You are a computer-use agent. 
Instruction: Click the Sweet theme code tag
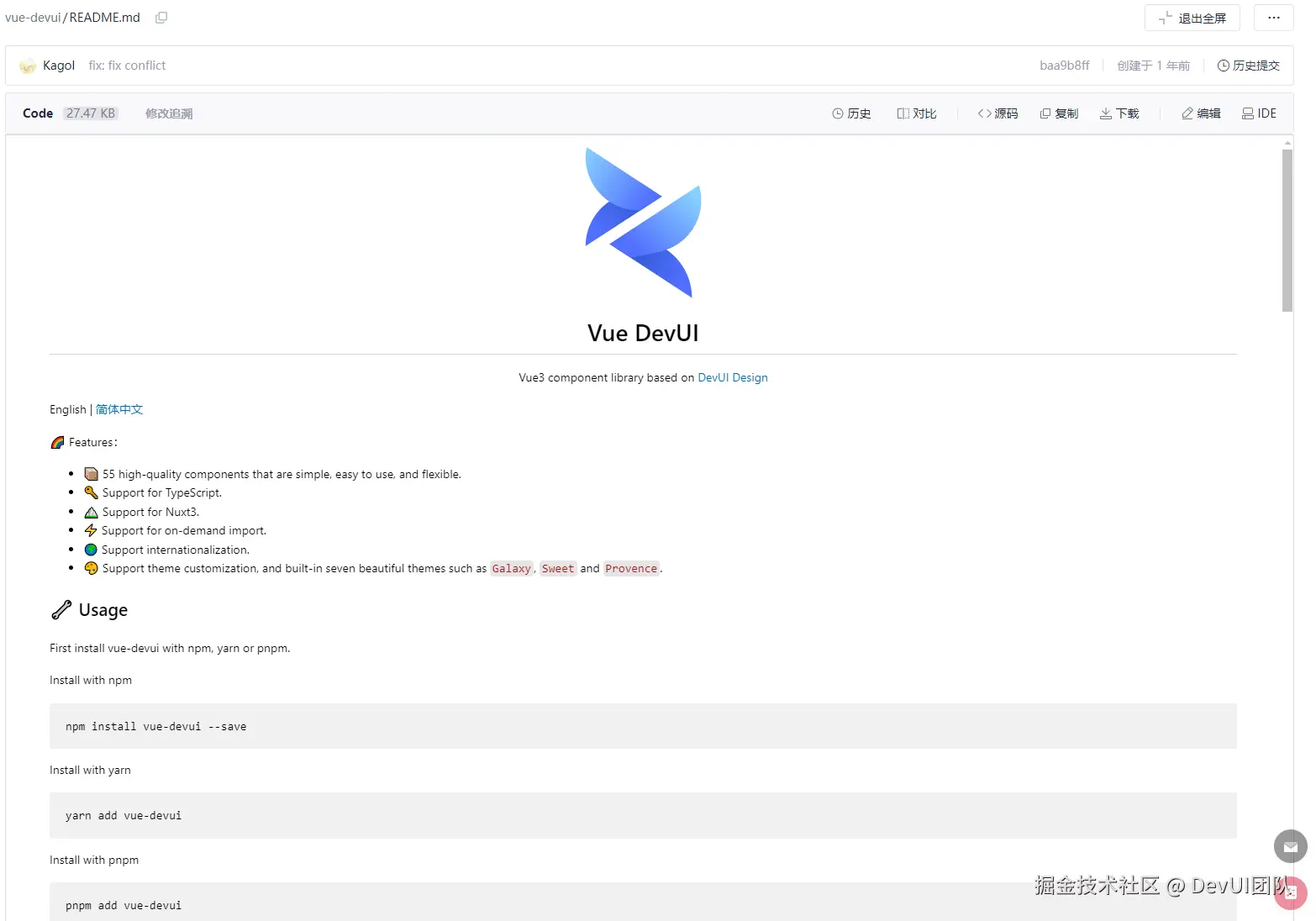point(558,569)
